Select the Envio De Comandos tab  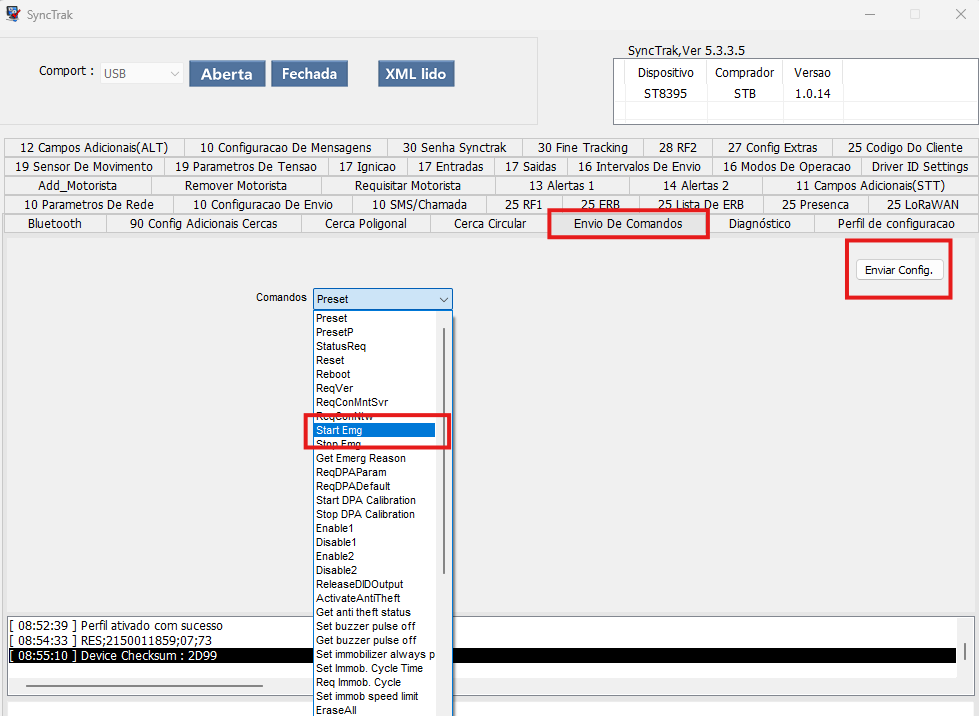pos(628,223)
